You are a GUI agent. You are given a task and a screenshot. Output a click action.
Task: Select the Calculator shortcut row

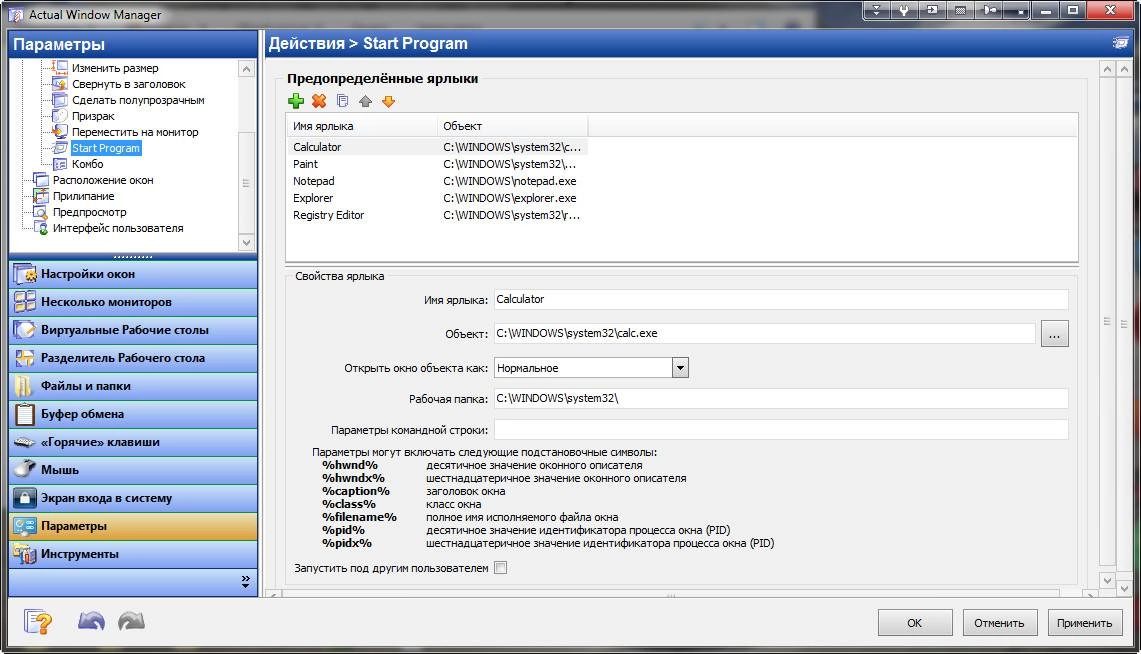pos(437,147)
